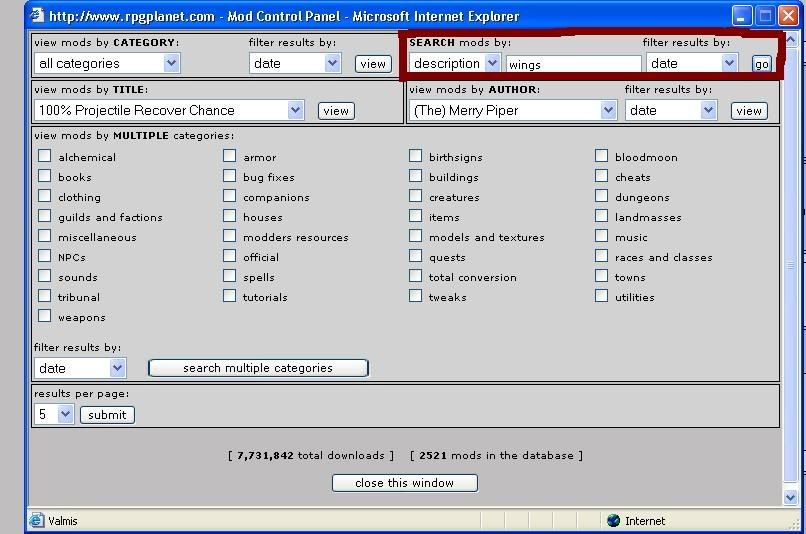Click the submit button

pyautogui.click(x=107, y=415)
